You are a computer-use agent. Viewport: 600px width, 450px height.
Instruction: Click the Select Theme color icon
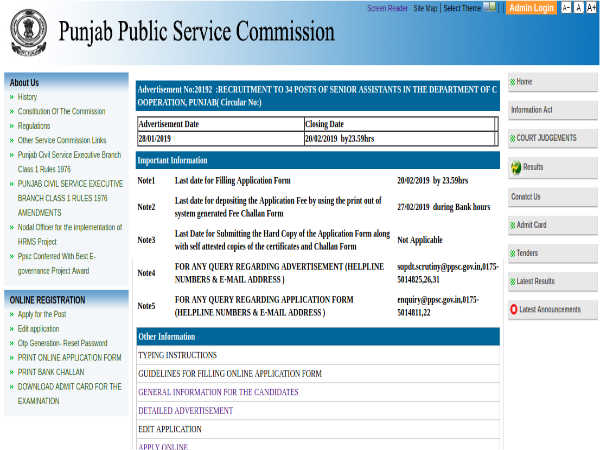coord(489,8)
